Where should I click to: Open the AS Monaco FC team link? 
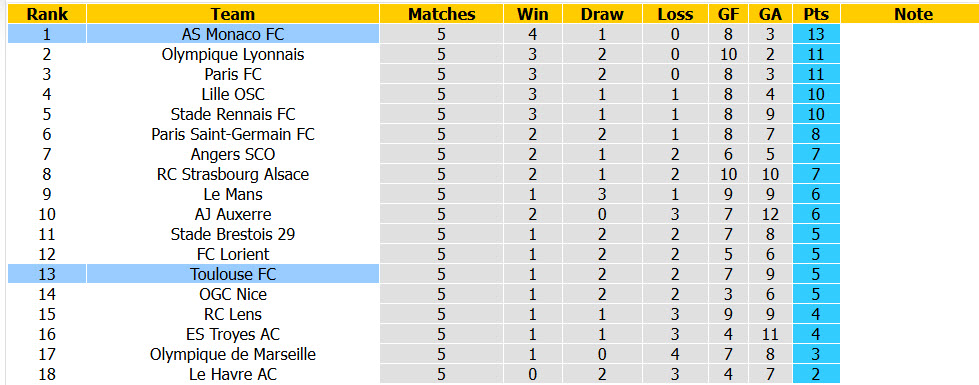tap(233, 34)
